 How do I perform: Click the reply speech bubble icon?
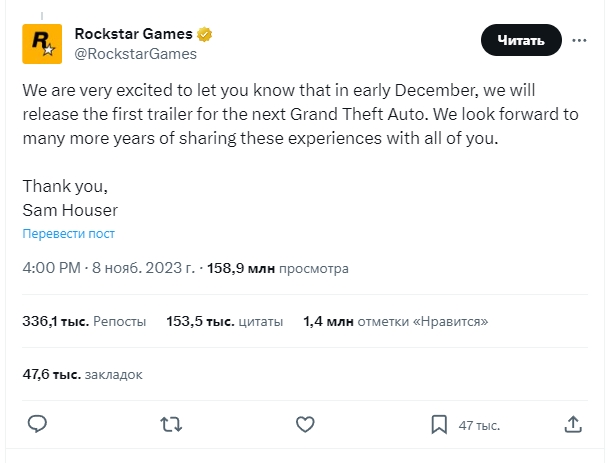pyautogui.click(x=37, y=424)
